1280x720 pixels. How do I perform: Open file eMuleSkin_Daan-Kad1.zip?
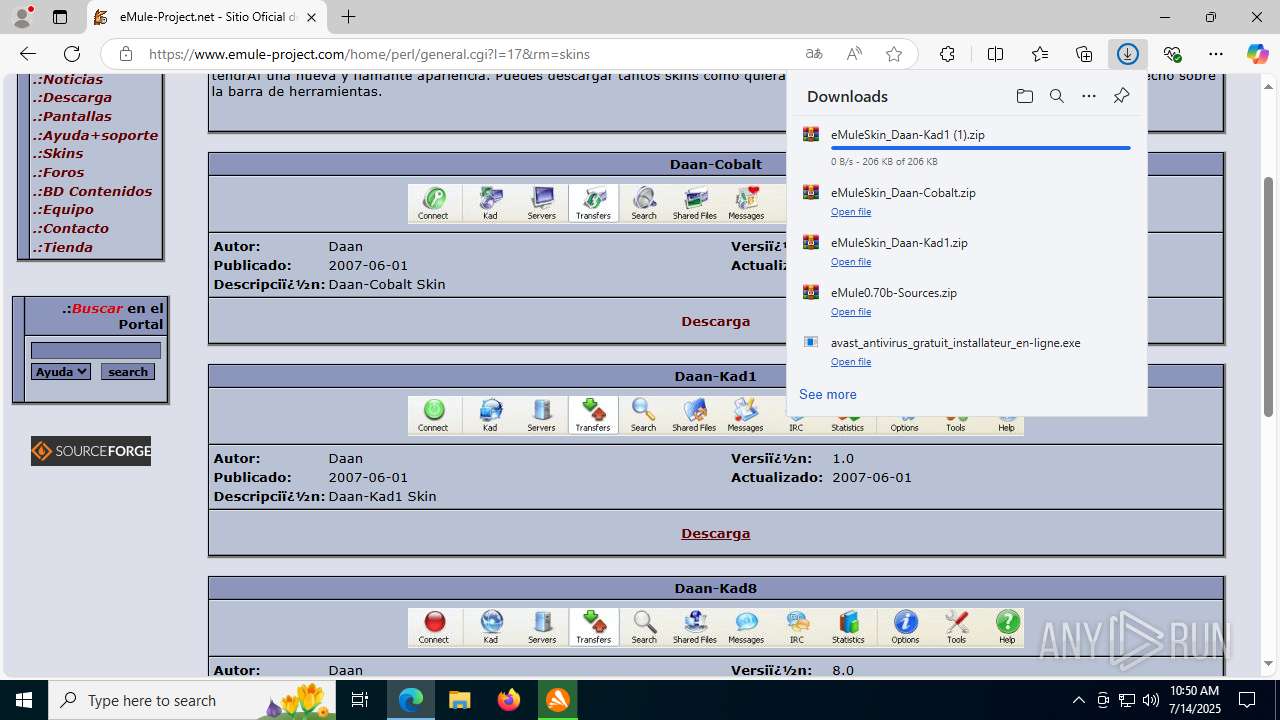pos(851,262)
